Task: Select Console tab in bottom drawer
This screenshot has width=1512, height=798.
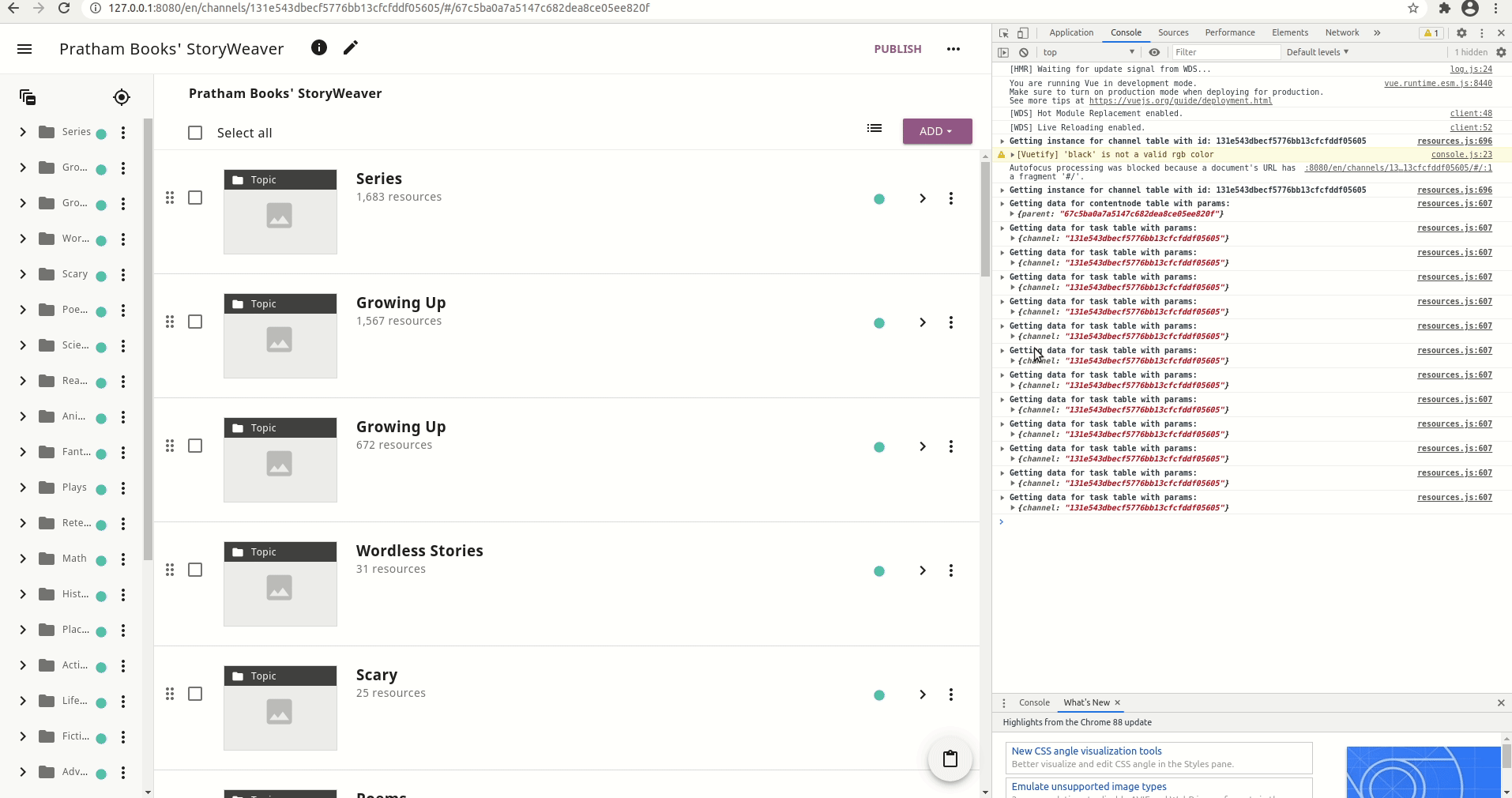Action: click(x=1034, y=702)
